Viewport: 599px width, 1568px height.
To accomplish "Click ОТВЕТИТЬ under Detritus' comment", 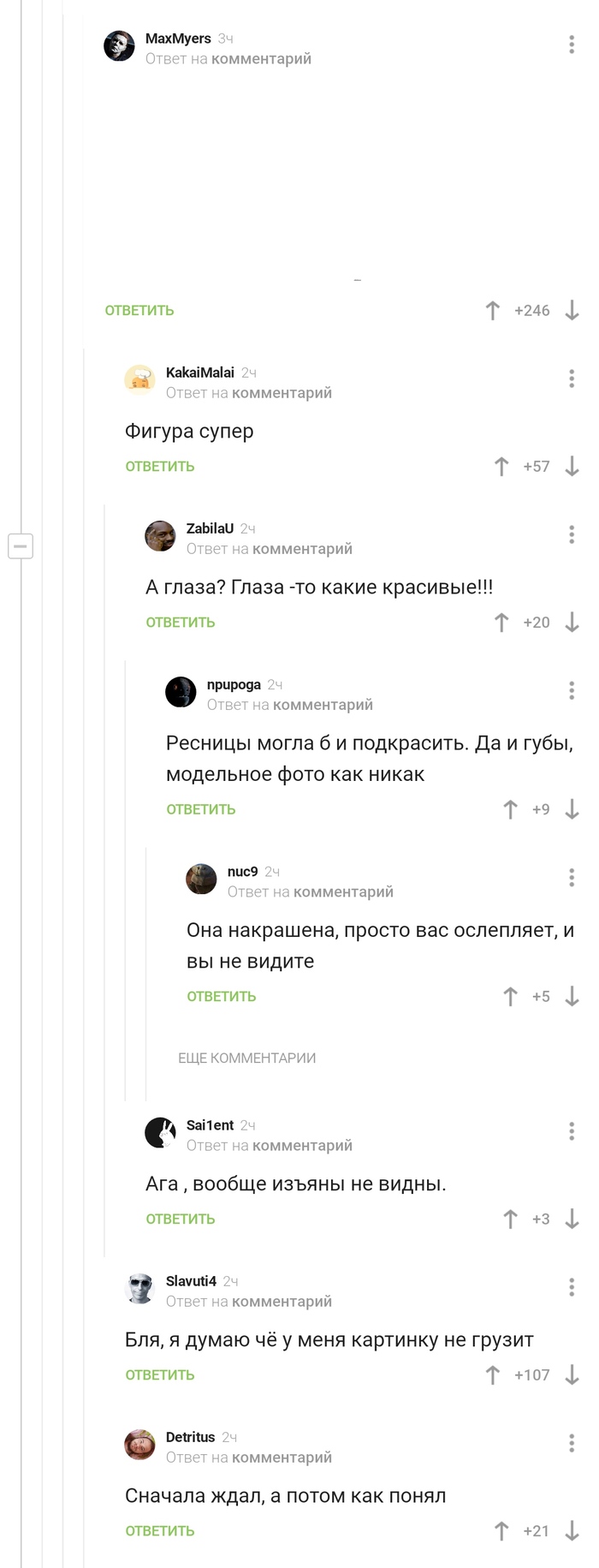I will pyautogui.click(x=160, y=1531).
